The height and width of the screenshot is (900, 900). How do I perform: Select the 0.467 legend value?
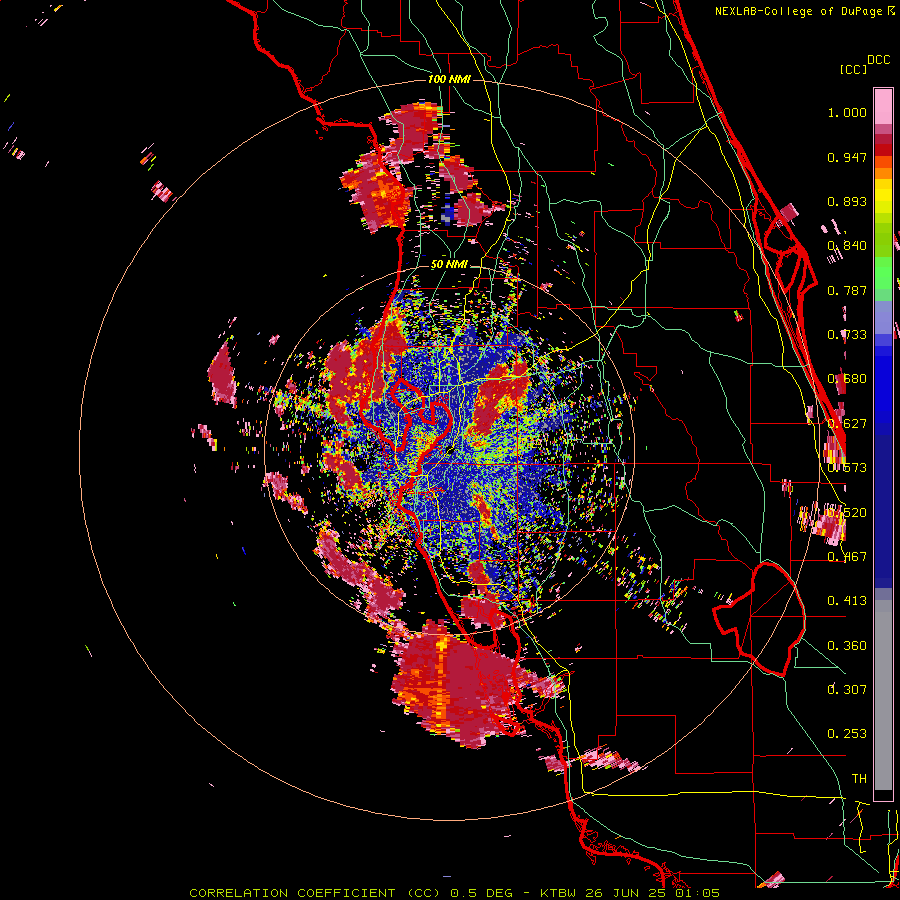click(847, 557)
